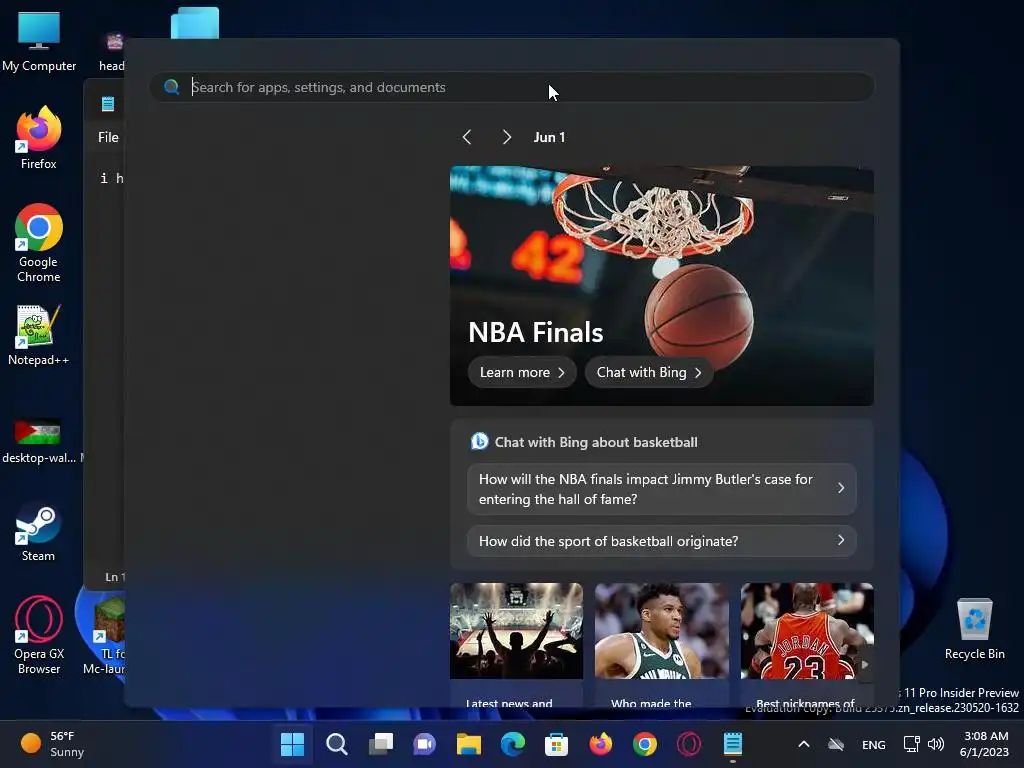Open File Explorer from the taskbar
The image size is (1024, 768).
(469, 744)
